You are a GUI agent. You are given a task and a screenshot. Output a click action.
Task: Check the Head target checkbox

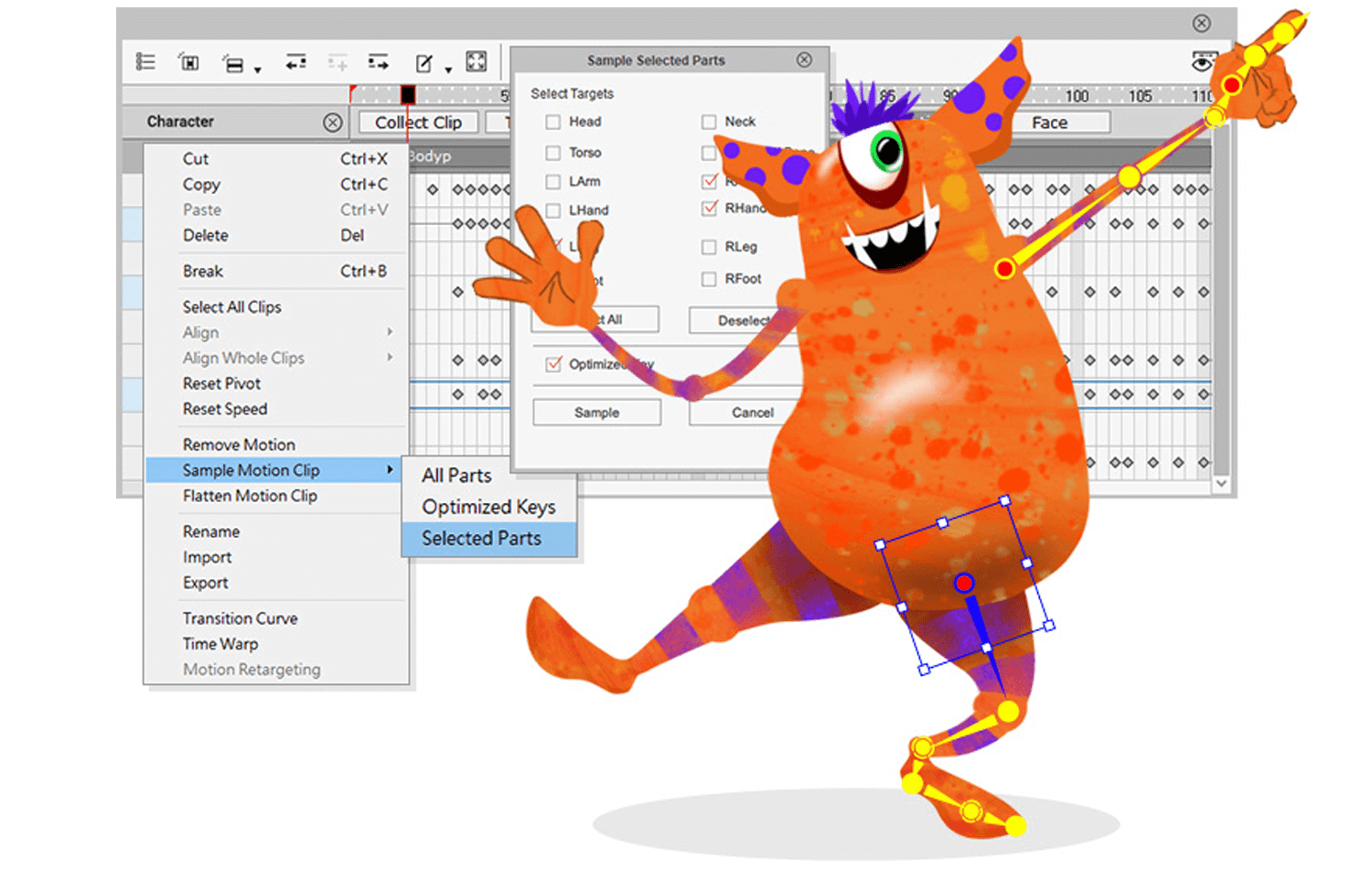click(x=552, y=122)
